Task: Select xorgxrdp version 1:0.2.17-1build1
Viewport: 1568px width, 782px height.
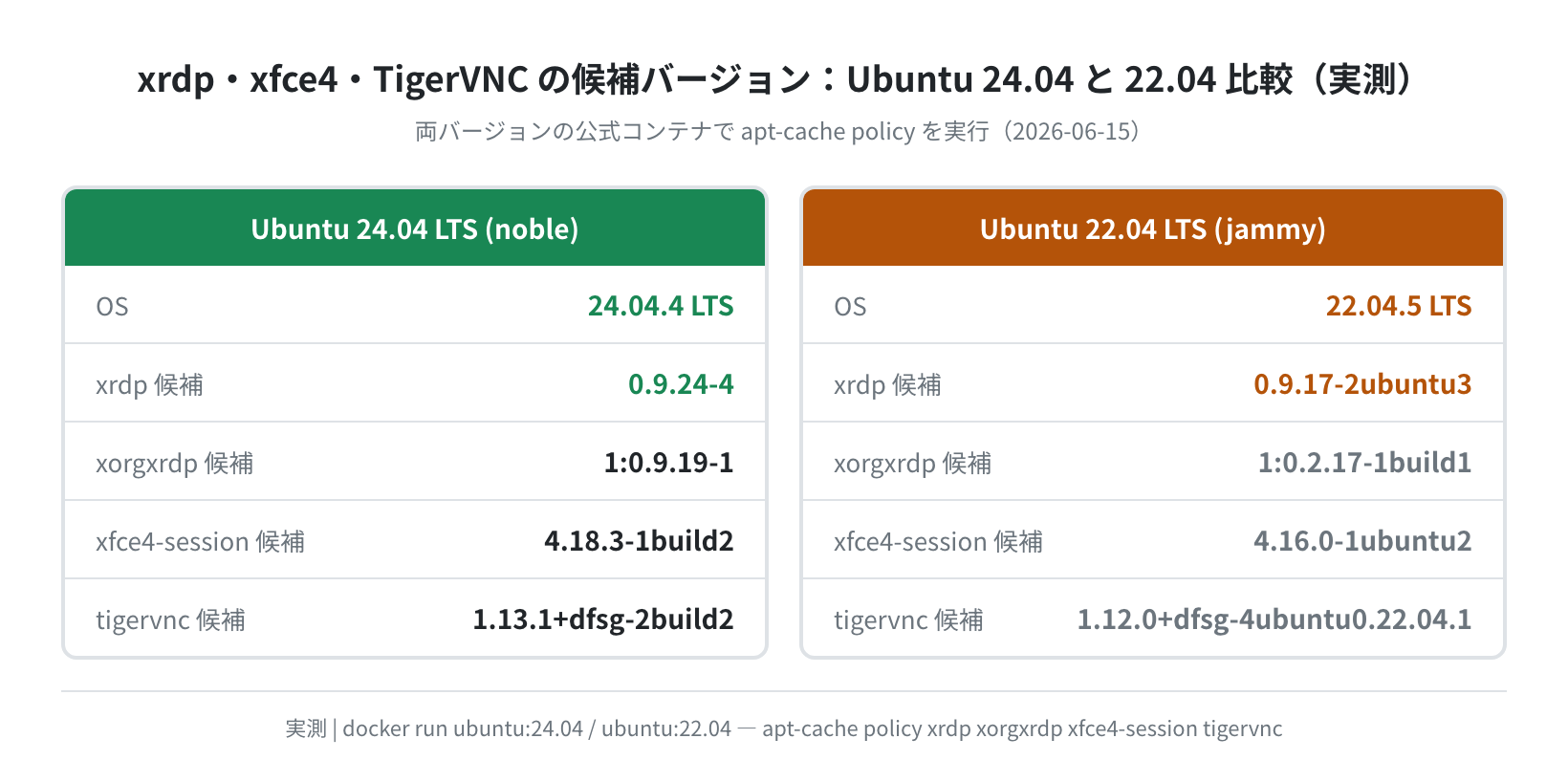Action: 1364,463
